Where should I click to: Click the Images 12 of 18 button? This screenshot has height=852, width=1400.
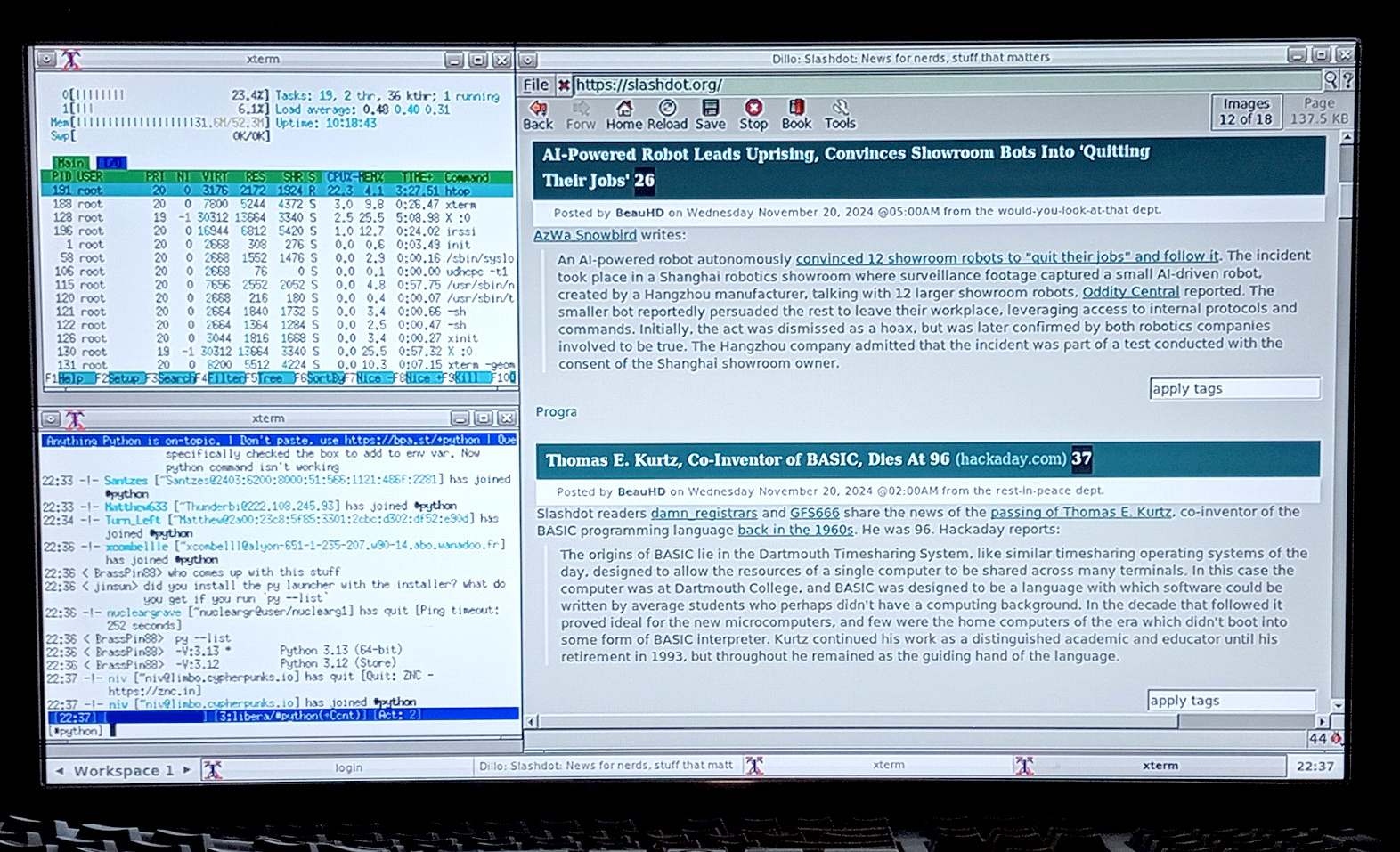pyautogui.click(x=1246, y=111)
